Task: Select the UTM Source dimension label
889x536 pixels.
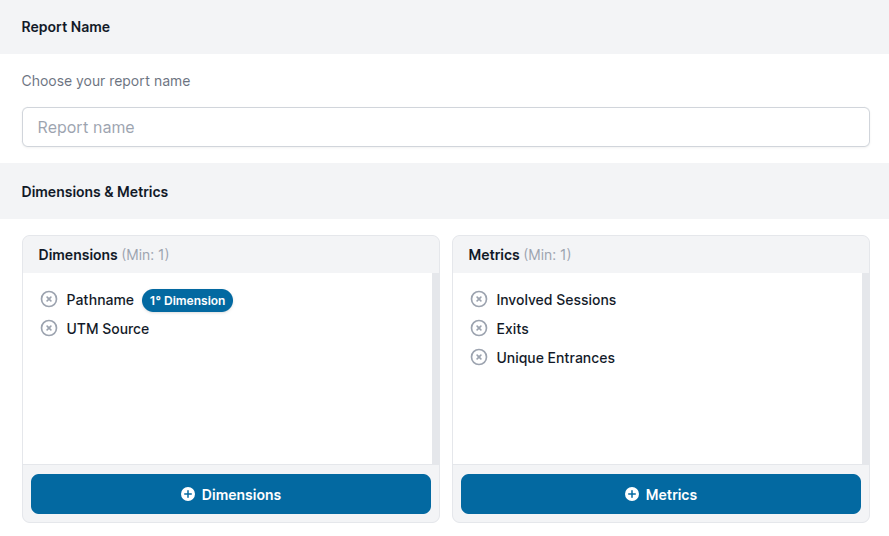Action: click(108, 329)
